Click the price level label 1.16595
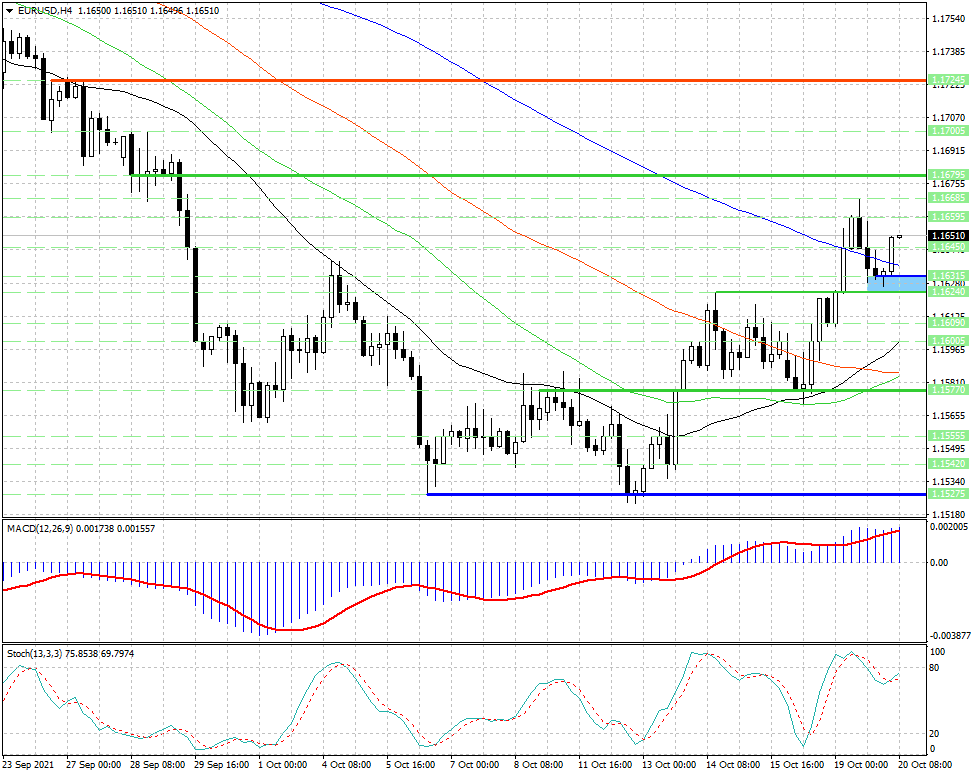Screen dimensions: 972x776 (x=948, y=217)
